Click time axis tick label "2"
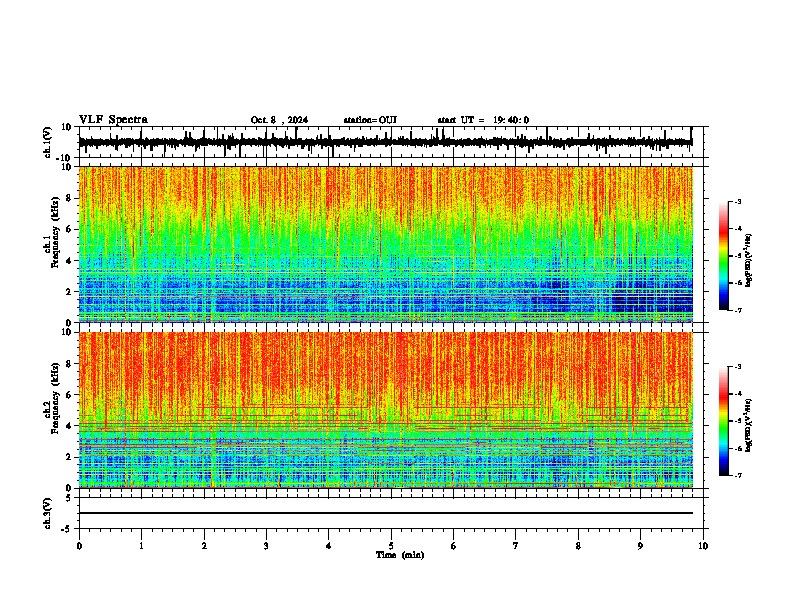This screenshot has width=792, height=612. [204, 546]
